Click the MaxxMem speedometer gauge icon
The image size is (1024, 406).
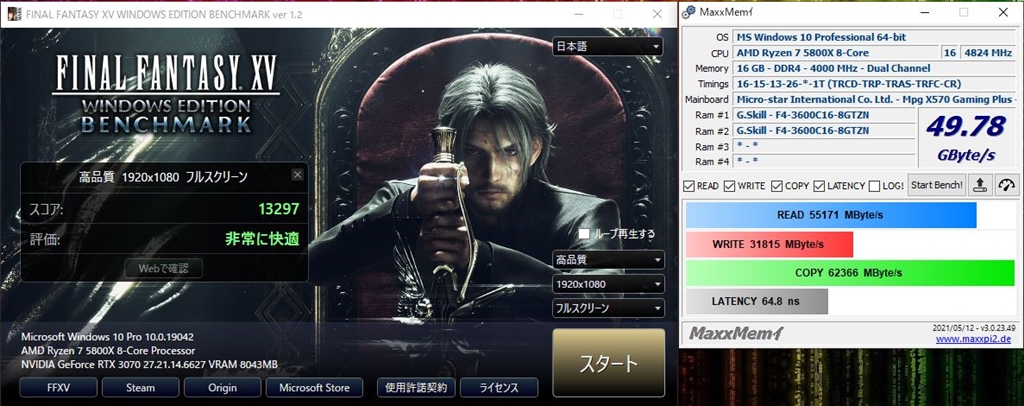tap(1007, 185)
